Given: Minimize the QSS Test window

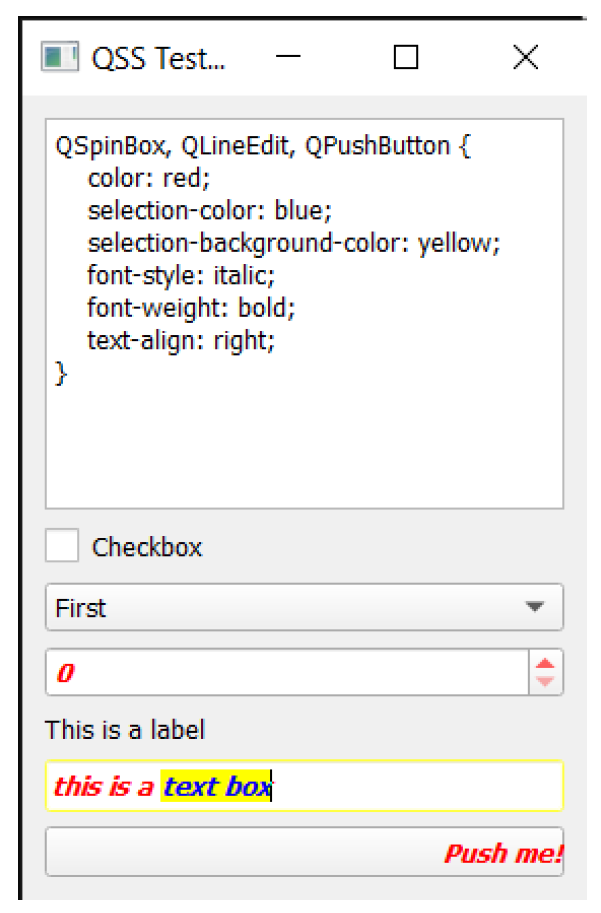Looking at the screenshot, I should (x=288, y=56).
